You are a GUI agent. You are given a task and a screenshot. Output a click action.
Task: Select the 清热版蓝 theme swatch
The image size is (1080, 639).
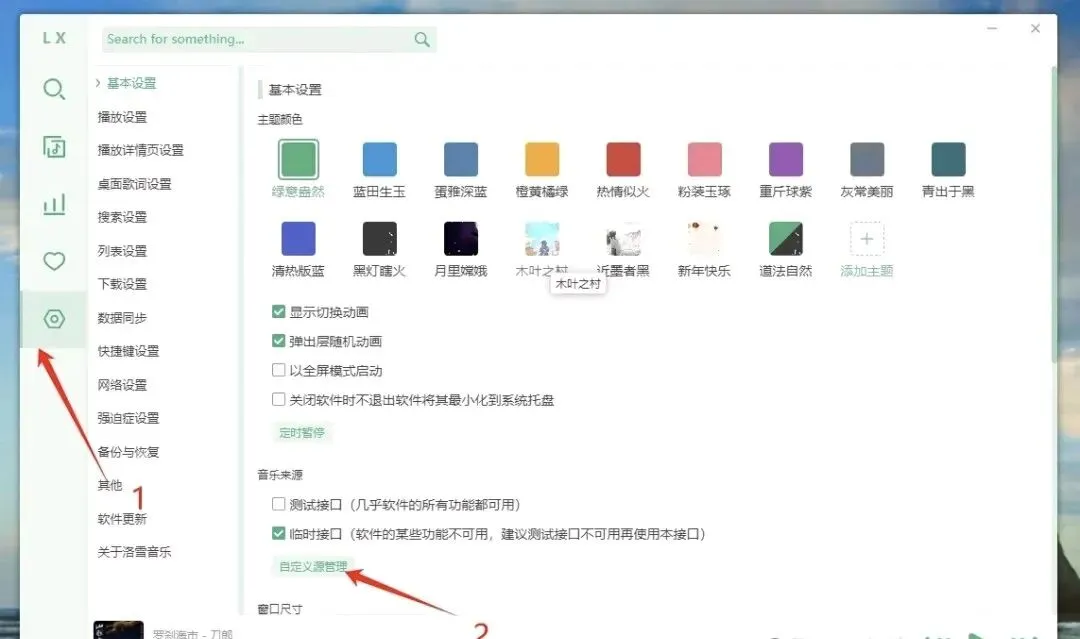[298, 238]
